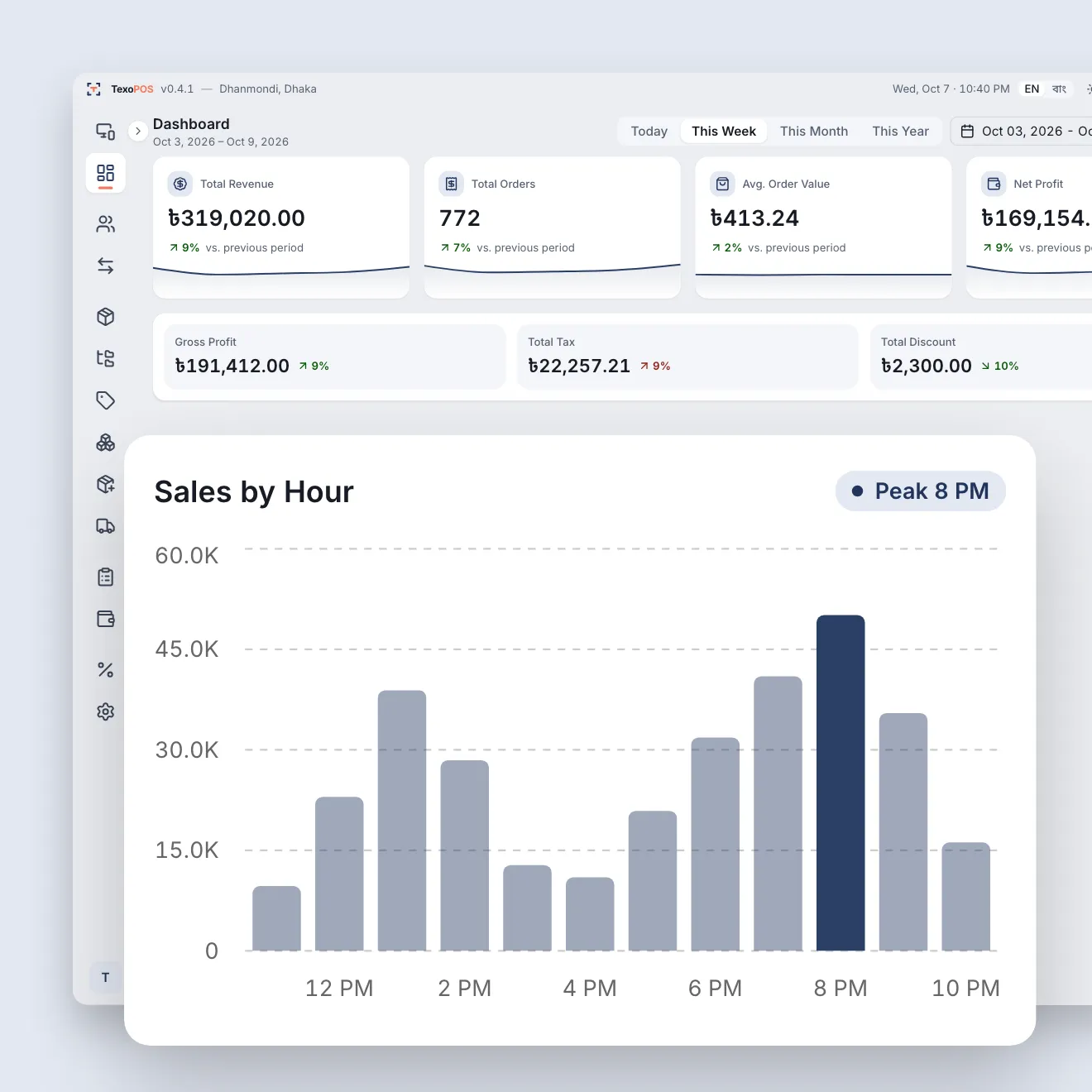Click the 2% vs. previous period on Avg. Order Value

pos(778,247)
